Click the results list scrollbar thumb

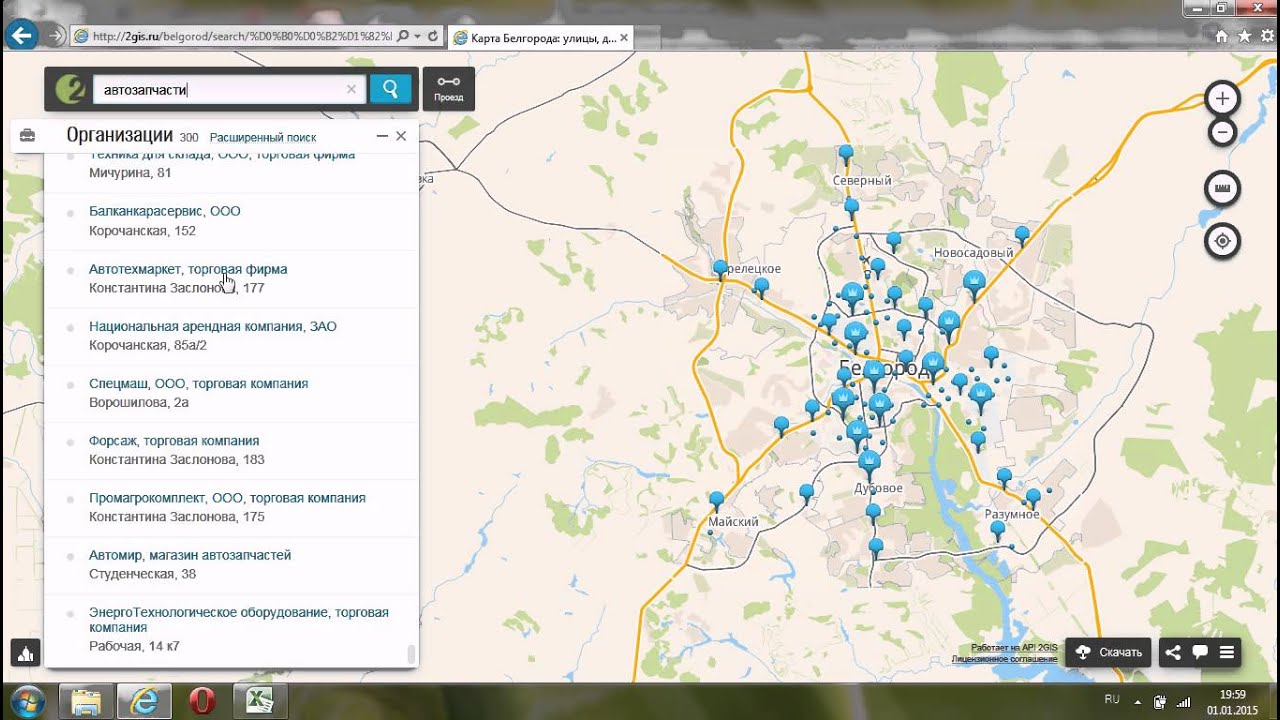coord(410,654)
